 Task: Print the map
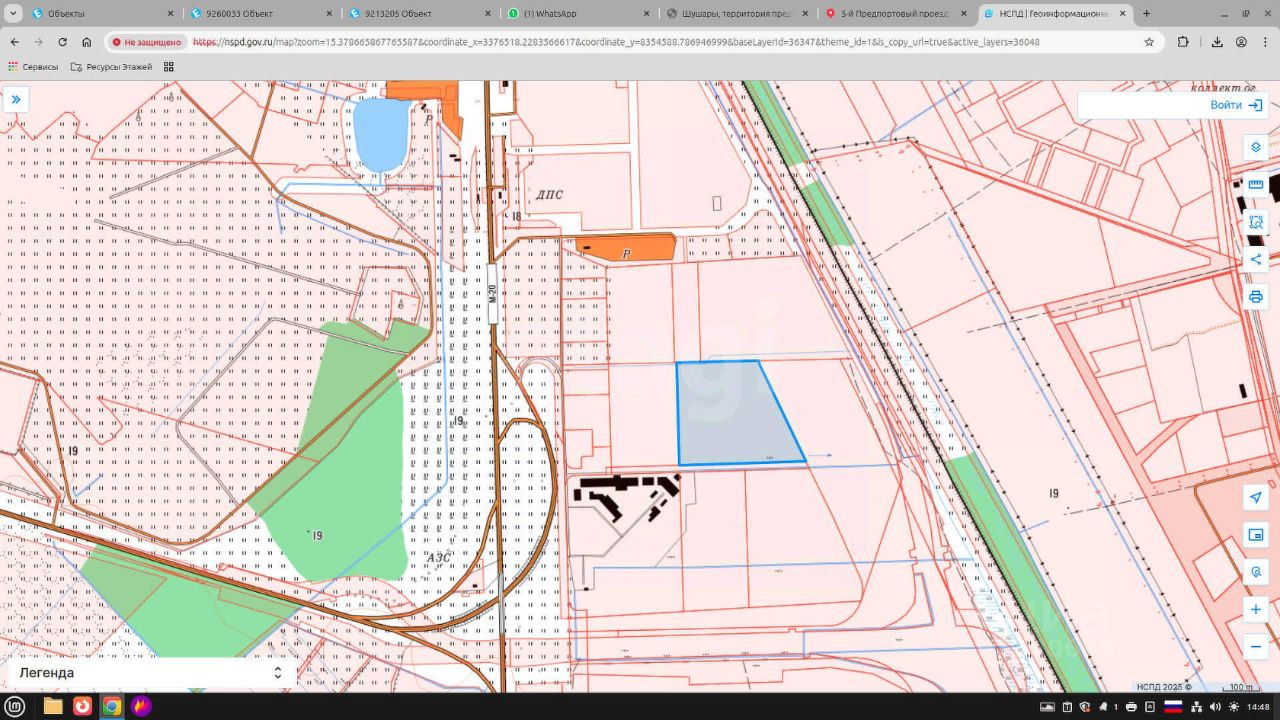coord(1256,297)
